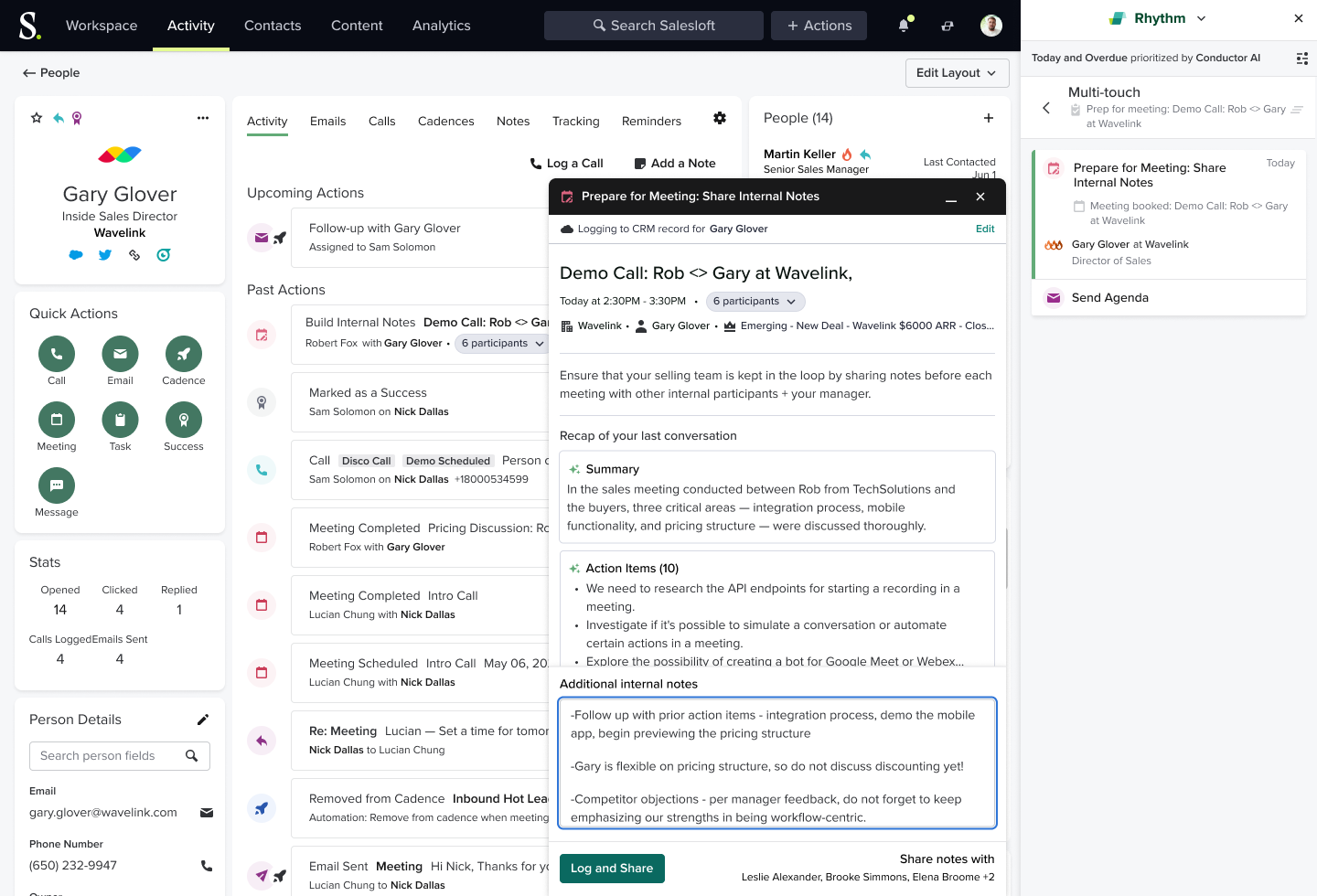Click Edit link for CRM record

[985, 229]
